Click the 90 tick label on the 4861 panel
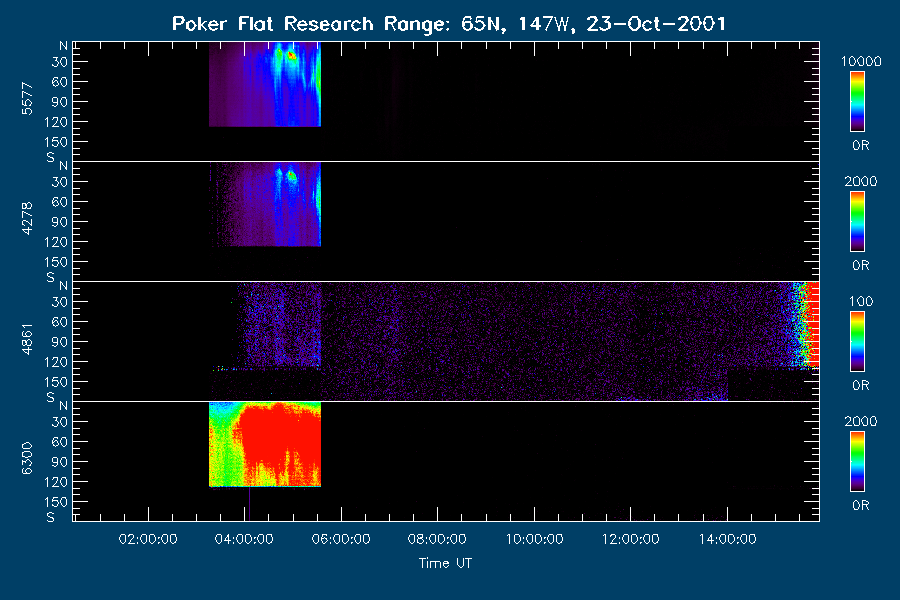900x600 pixels. click(60, 342)
